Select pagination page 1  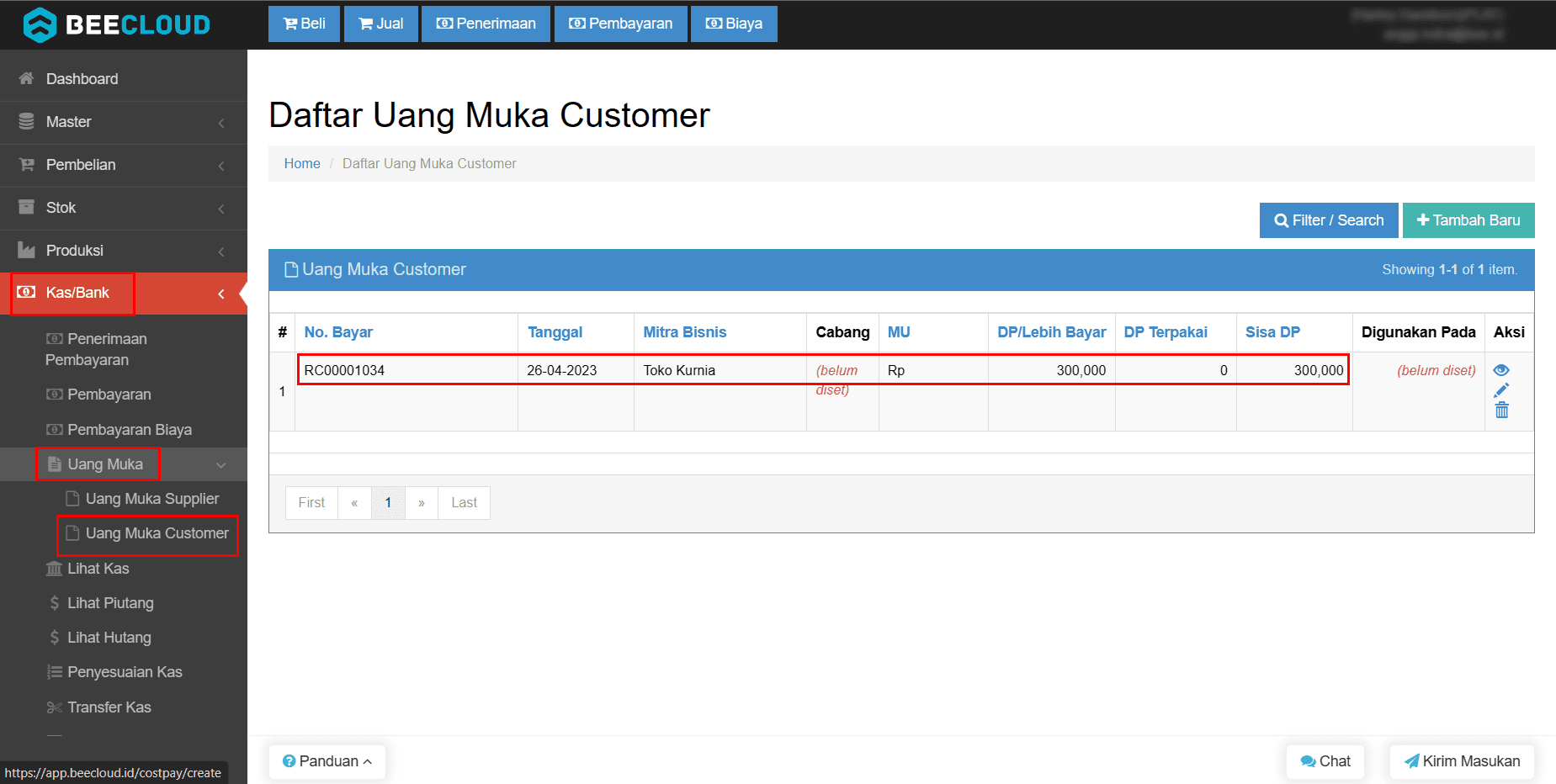[388, 503]
